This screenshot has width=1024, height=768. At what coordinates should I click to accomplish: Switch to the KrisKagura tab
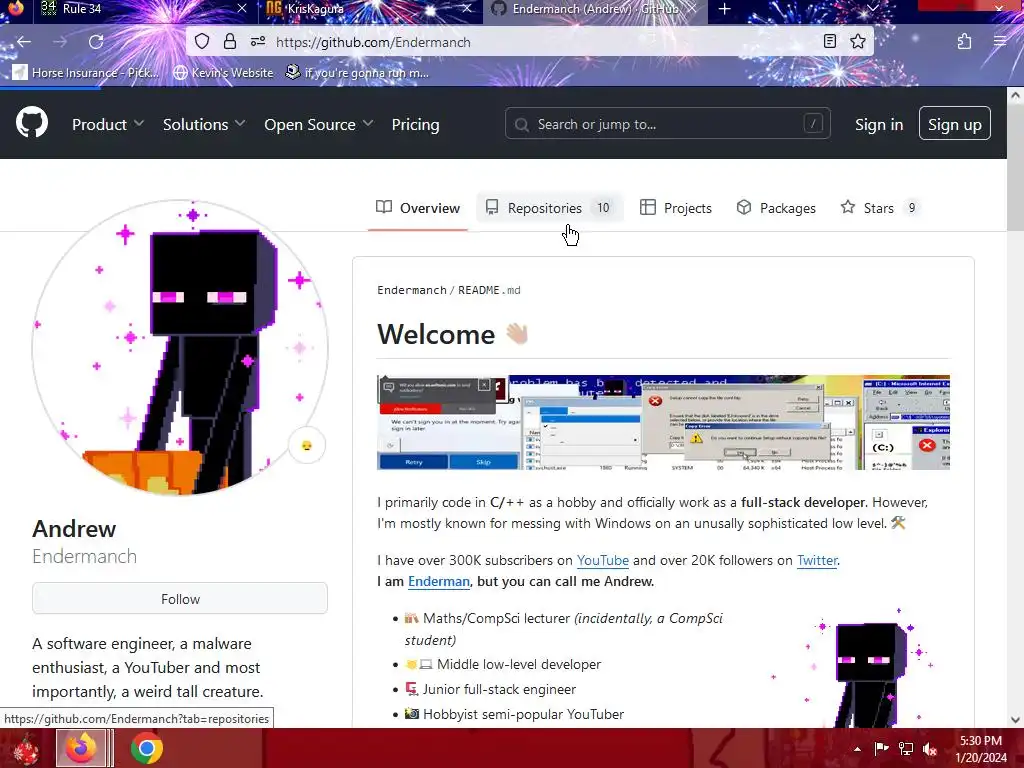pos(369,9)
